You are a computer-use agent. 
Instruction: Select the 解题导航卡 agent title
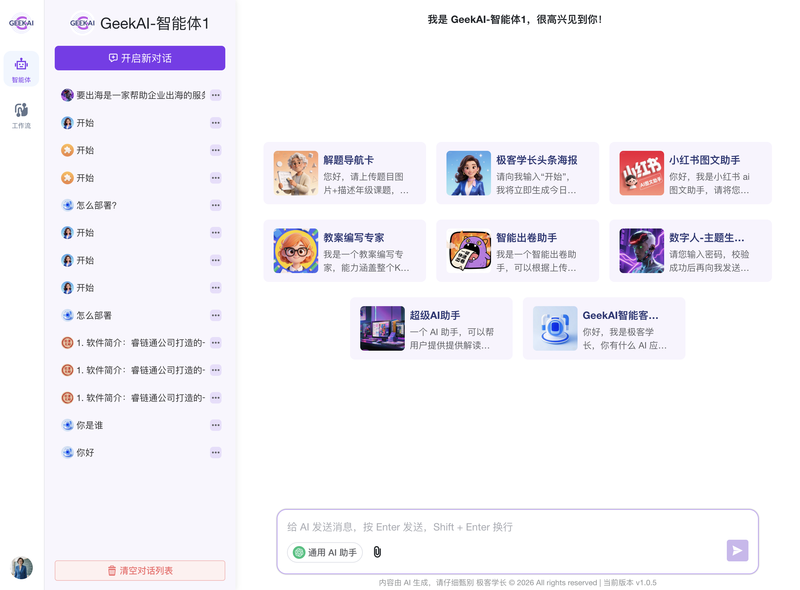tap(348, 160)
